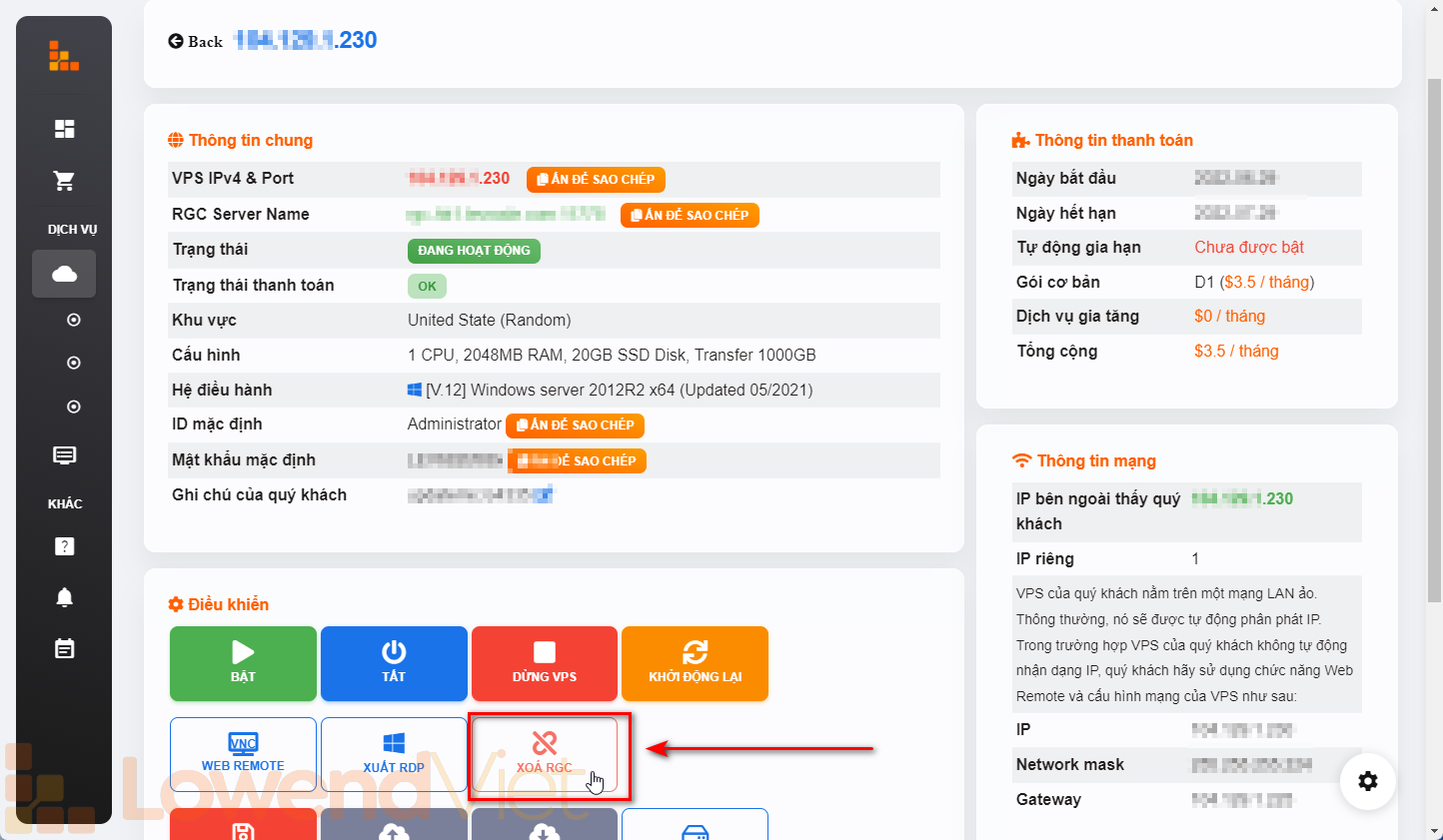Open the dashboard icon in sidebar

click(x=64, y=129)
